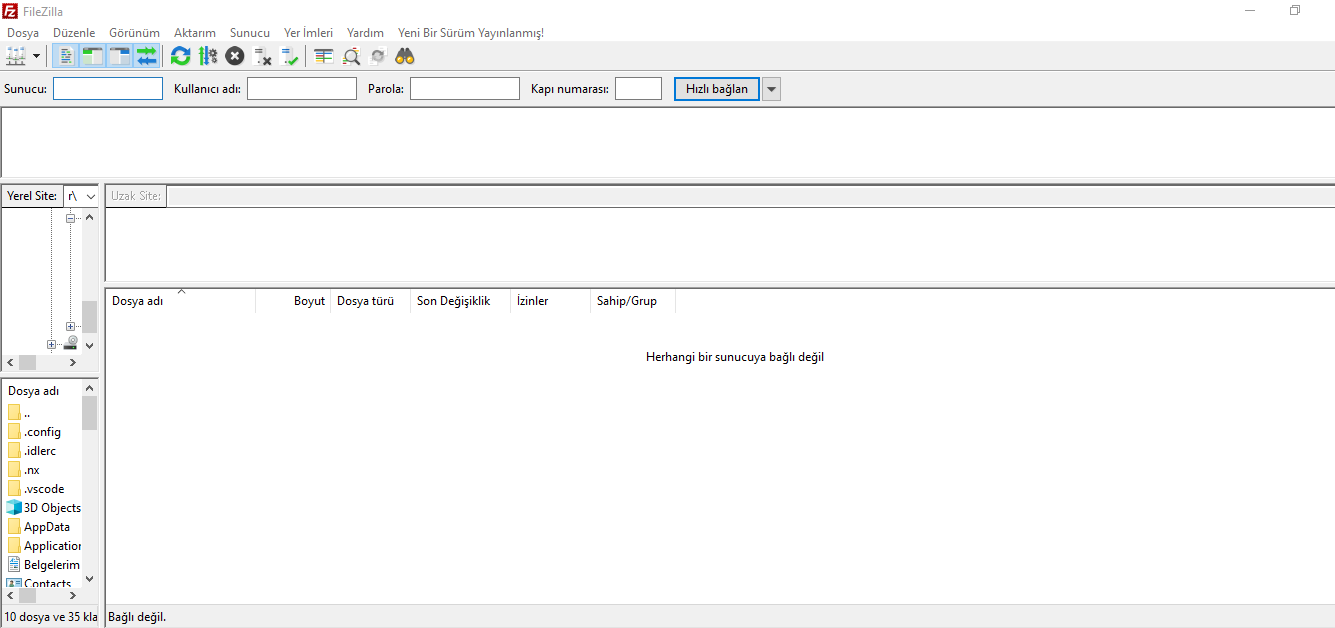The width and height of the screenshot is (1335, 628).
Task: Sort remote list by Son Değişiklik column
Action: [x=460, y=301]
